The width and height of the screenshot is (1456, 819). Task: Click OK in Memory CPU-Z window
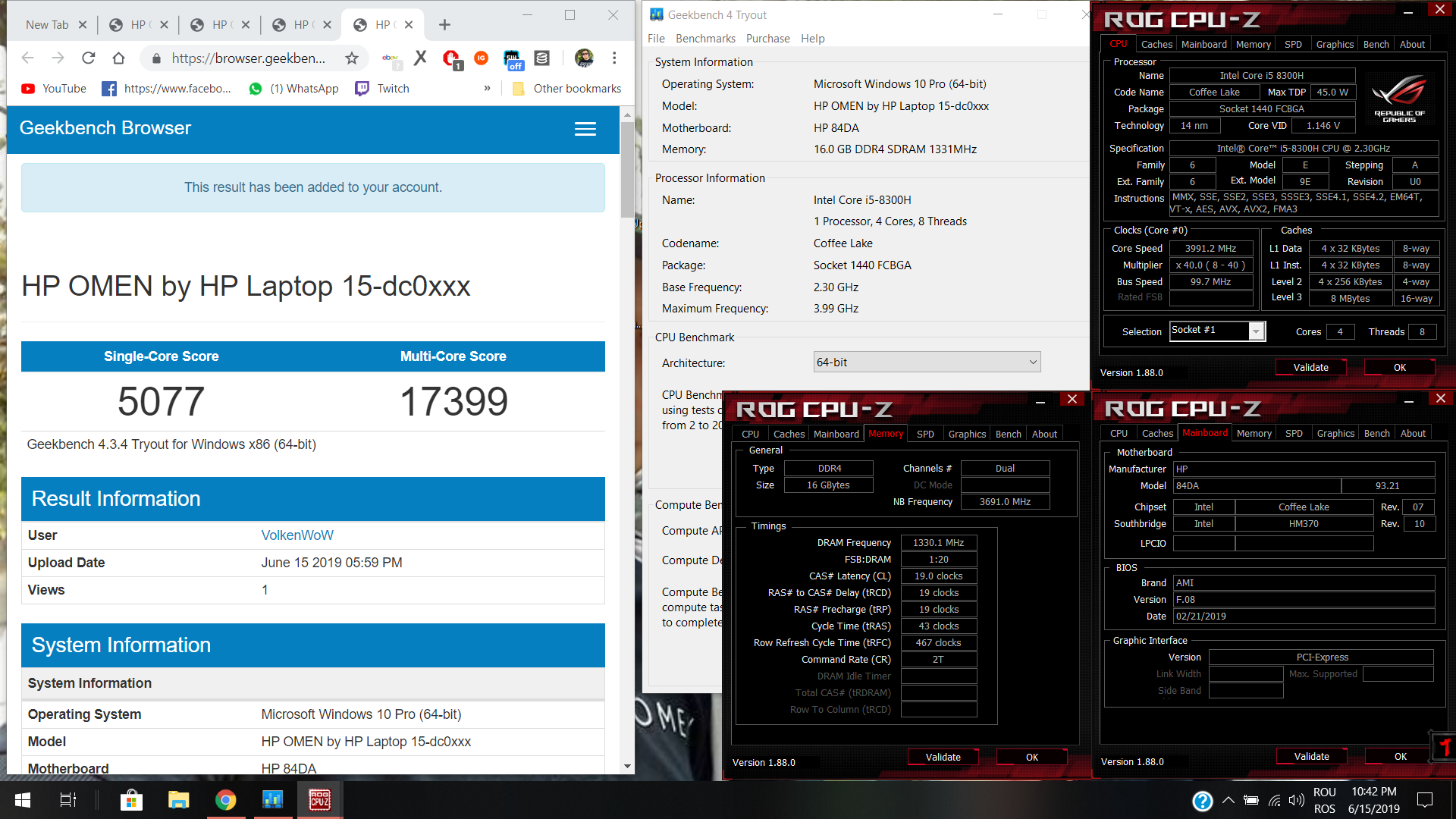point(1031,758)
